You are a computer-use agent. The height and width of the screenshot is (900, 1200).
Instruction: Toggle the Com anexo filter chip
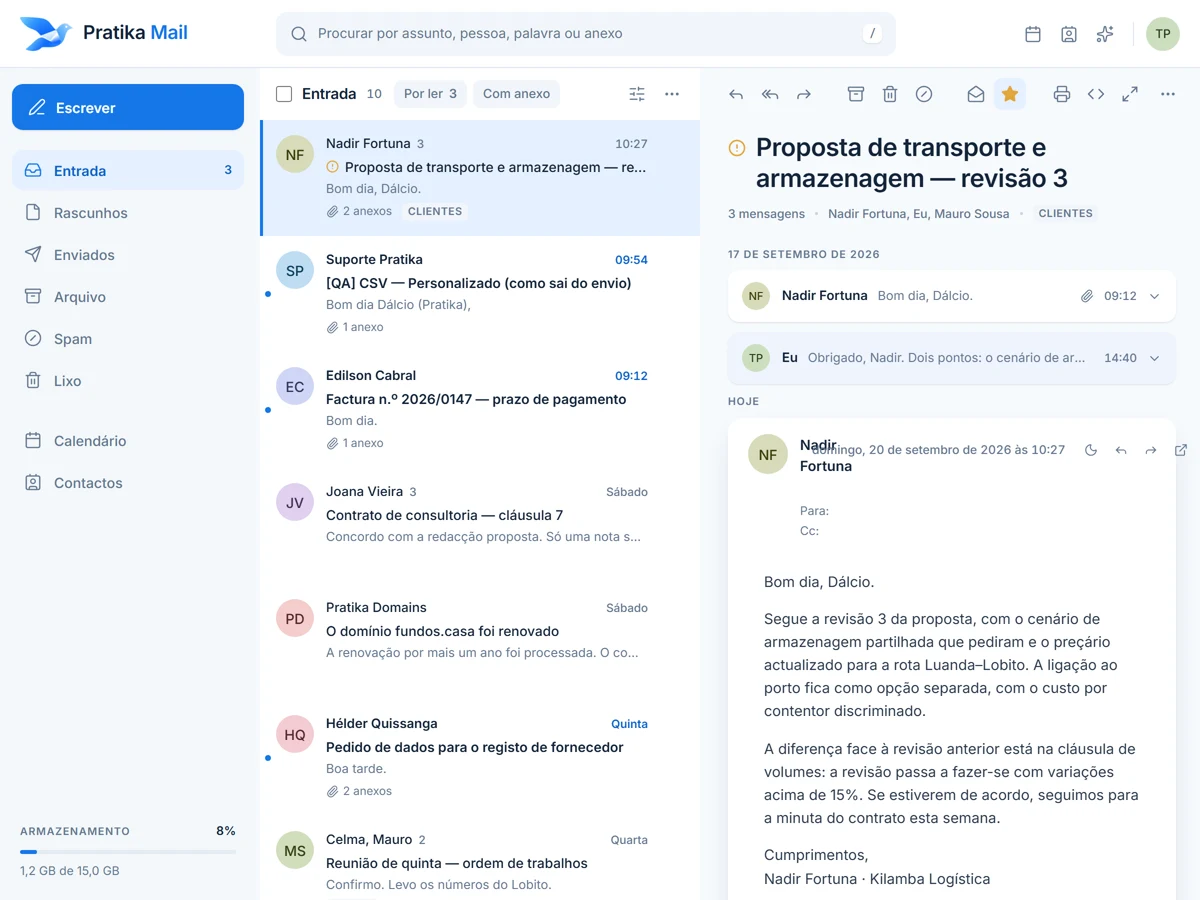click(516, 94)
